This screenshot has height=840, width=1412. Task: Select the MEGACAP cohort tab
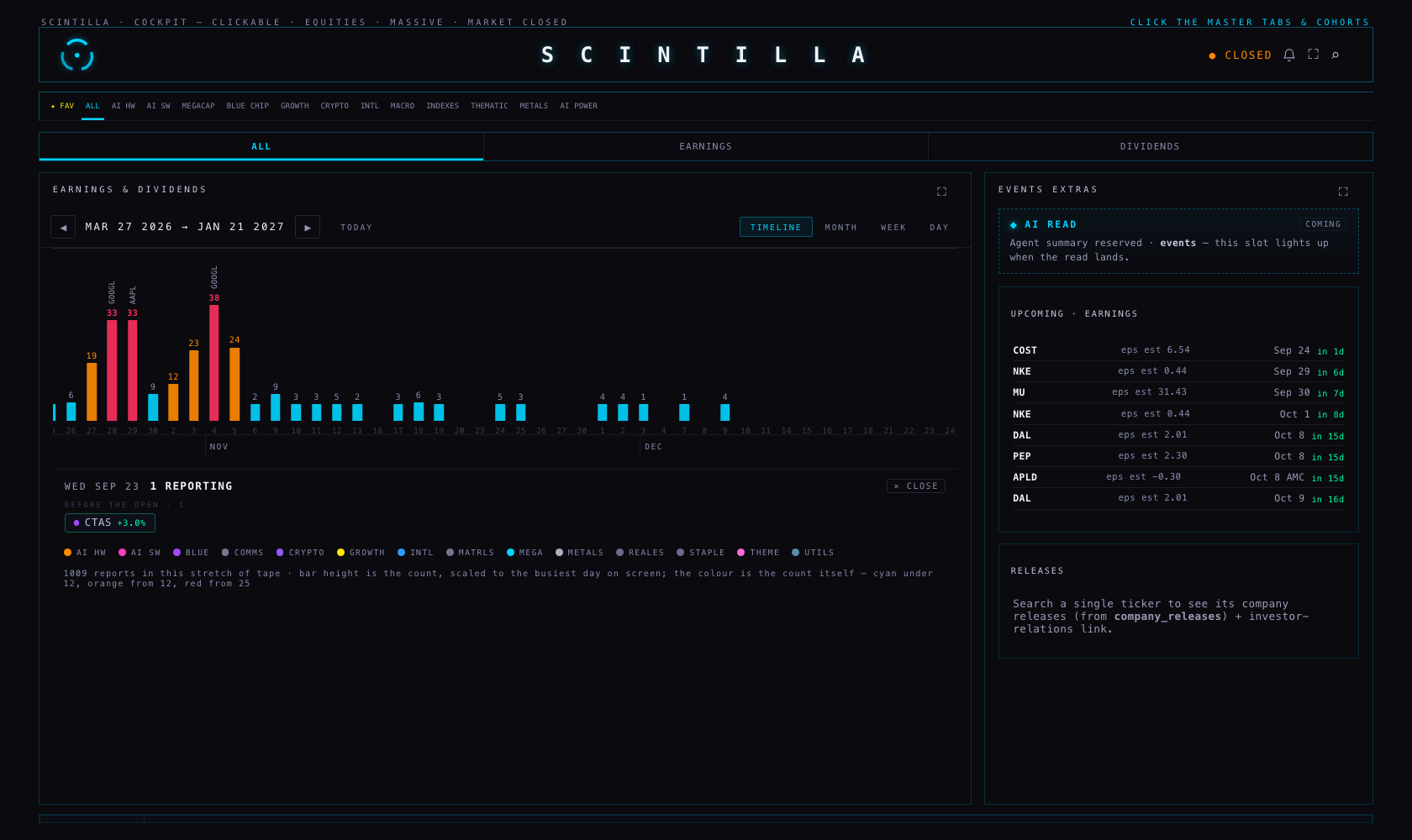[198, 106]
